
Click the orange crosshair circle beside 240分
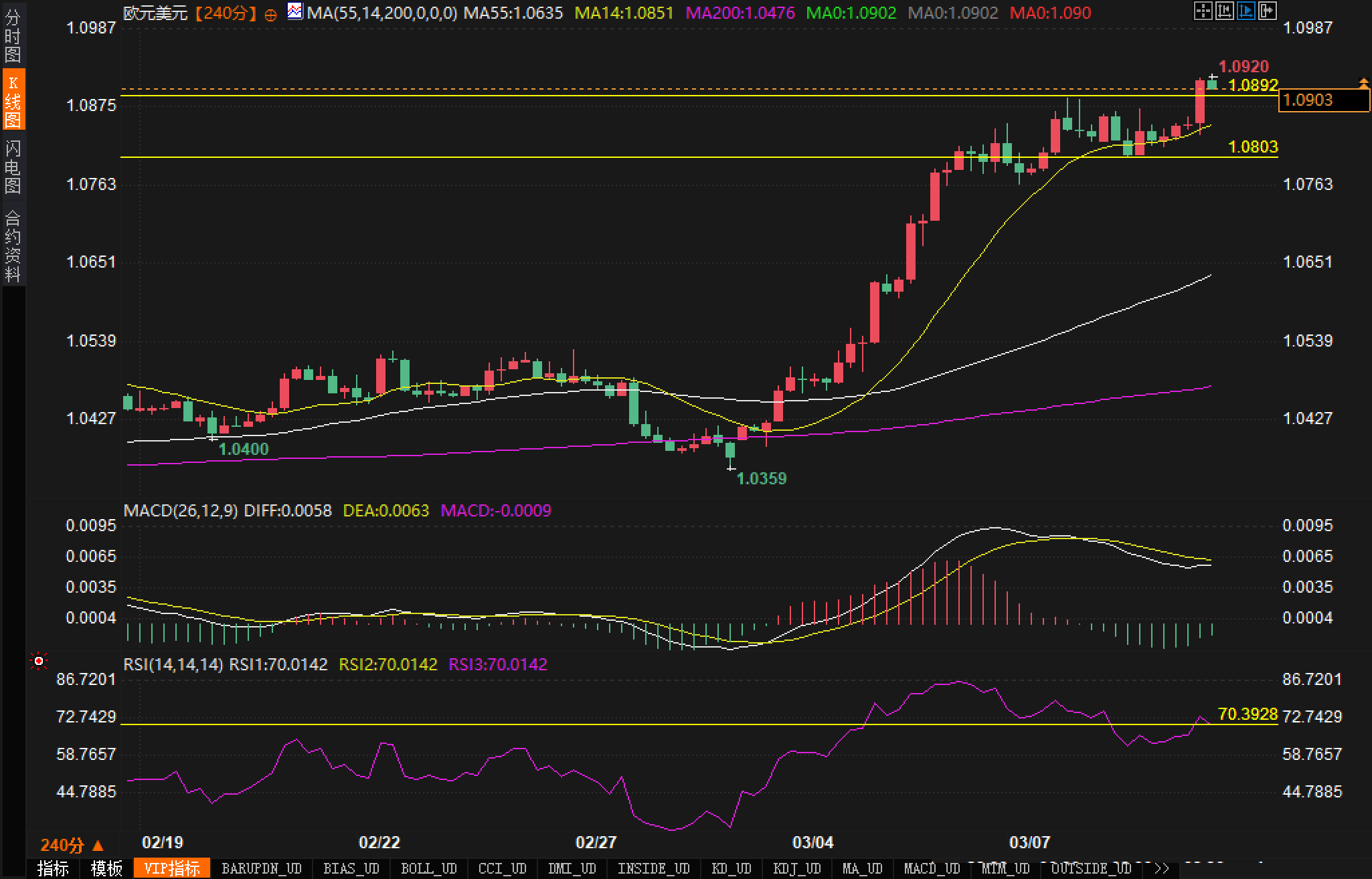coord(270,15)
